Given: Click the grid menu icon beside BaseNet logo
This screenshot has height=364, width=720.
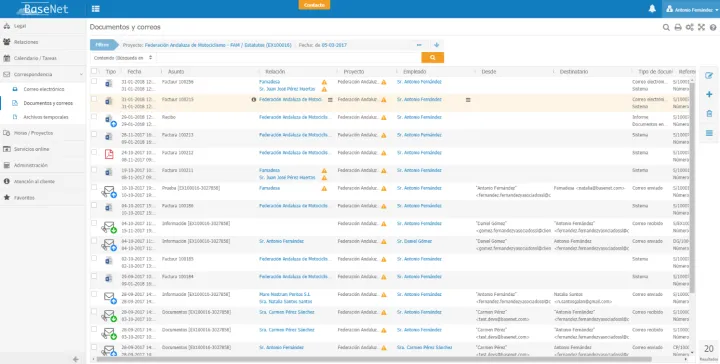Looking at the screenshot, I should pyautogui.click(x=96, y=9).
